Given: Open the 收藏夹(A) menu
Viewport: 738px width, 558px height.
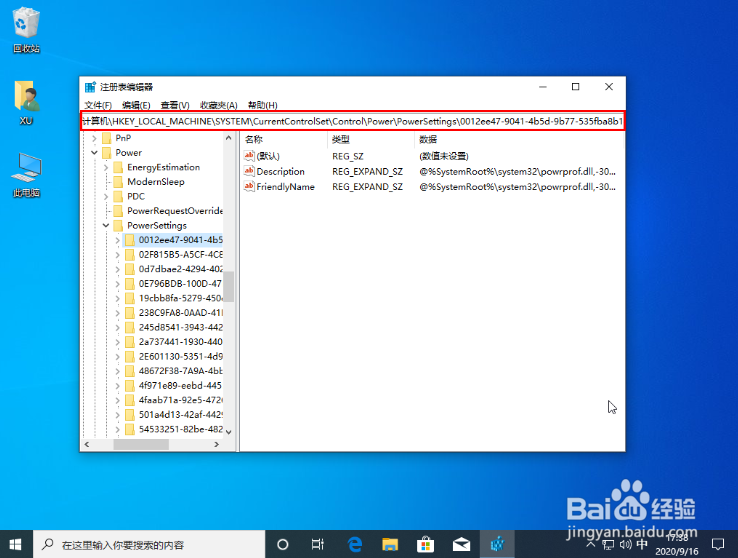Looking at the screenshot, I should pyautogui.click(x=218, y=105).
